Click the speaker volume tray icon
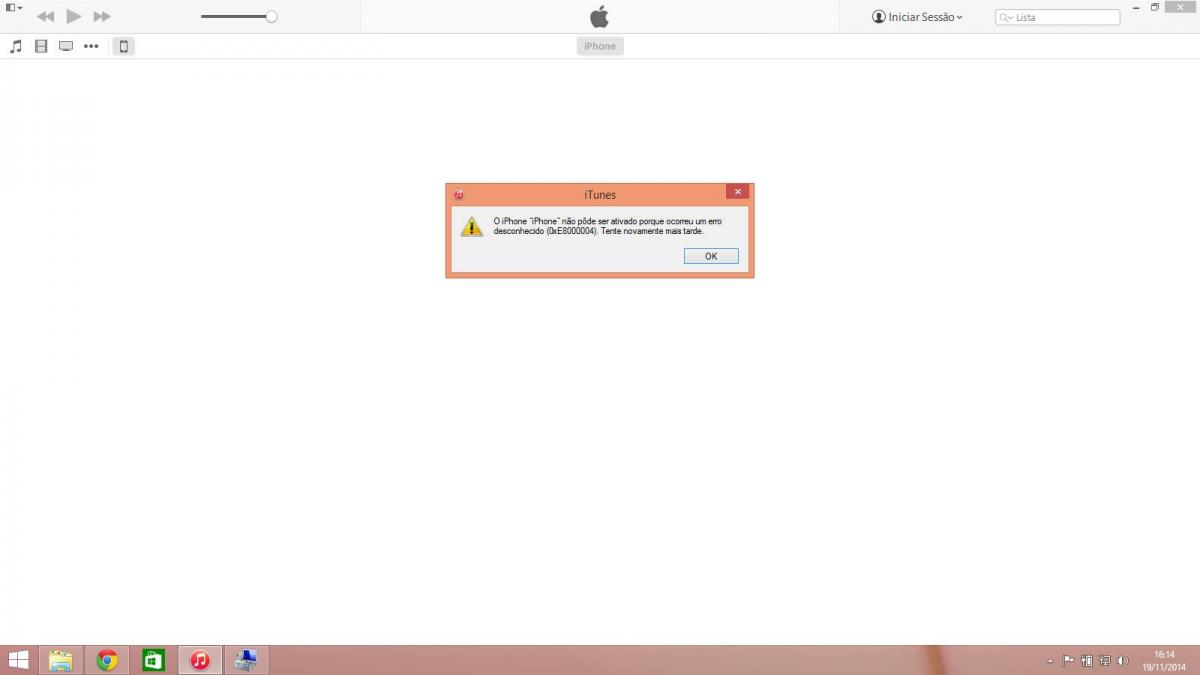The height and width of the screenshot is (675, 1200). coord(1123,661)
